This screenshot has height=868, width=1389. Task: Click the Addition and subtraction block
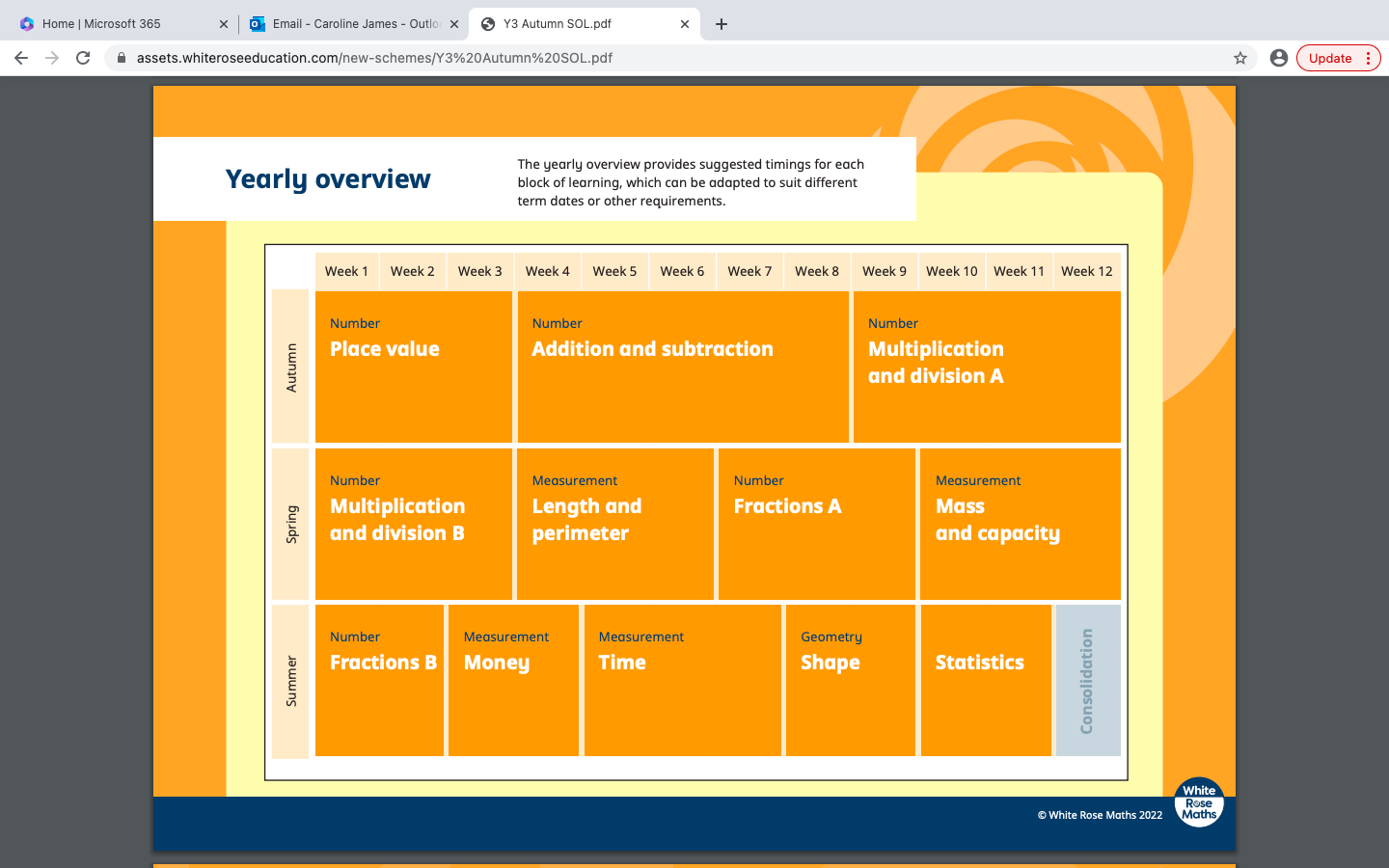point(683,366)
